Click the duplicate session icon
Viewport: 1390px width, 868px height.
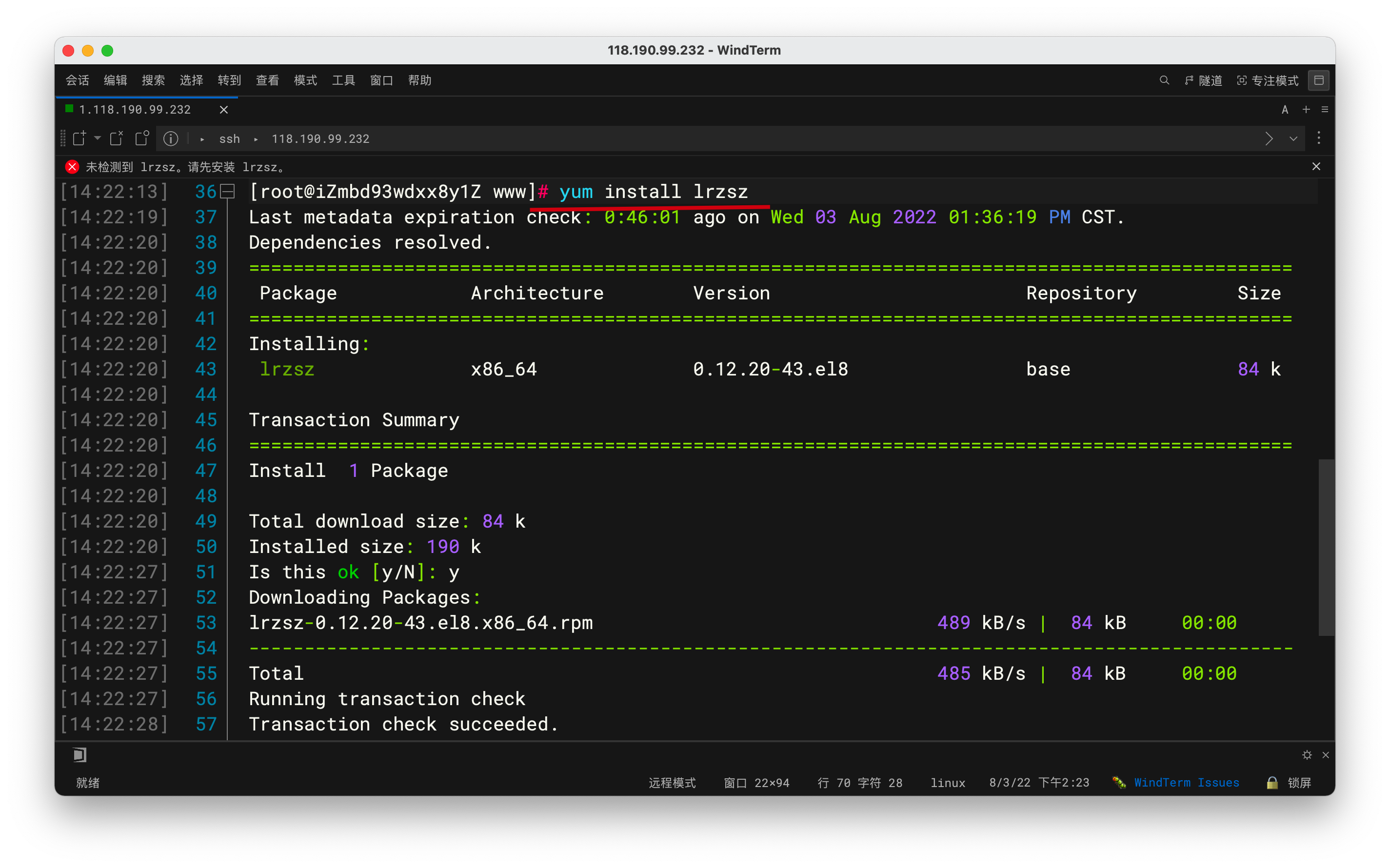click(x=142, y=138)
